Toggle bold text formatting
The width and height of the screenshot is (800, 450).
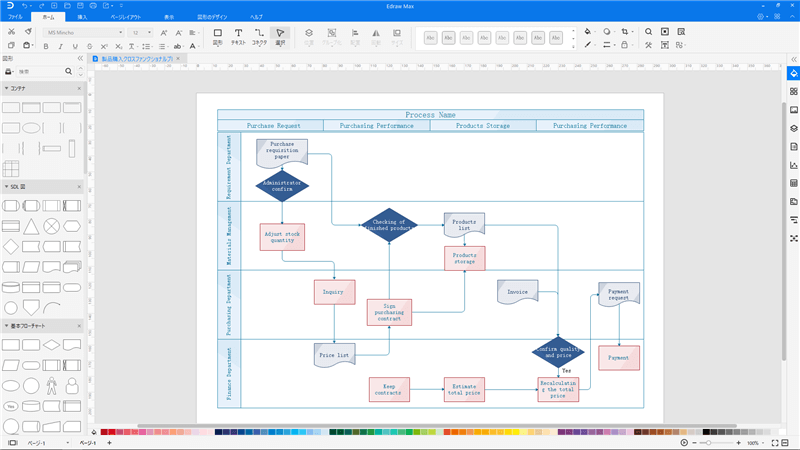coord(46,46)
